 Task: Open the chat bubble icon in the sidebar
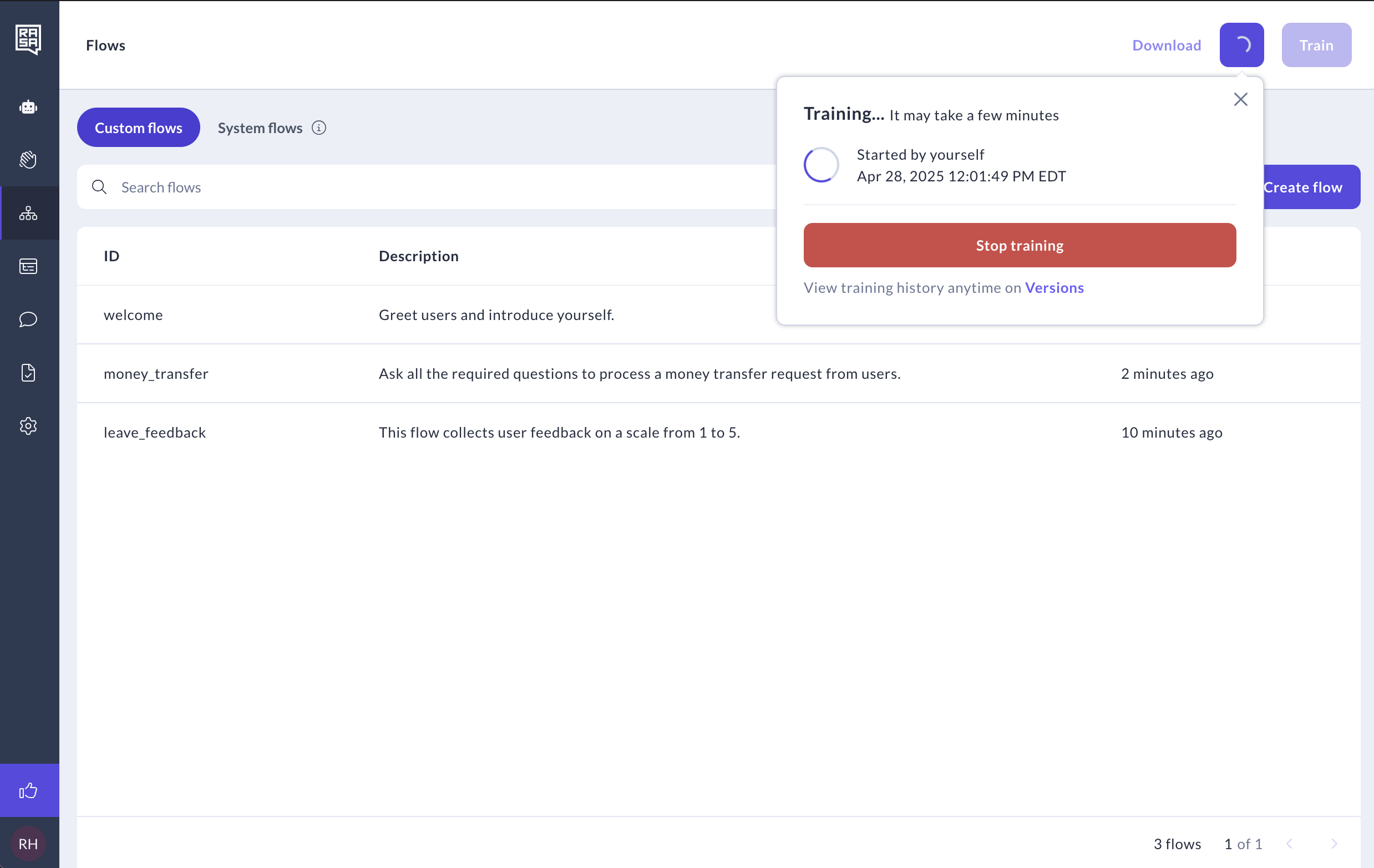point(28,319)
